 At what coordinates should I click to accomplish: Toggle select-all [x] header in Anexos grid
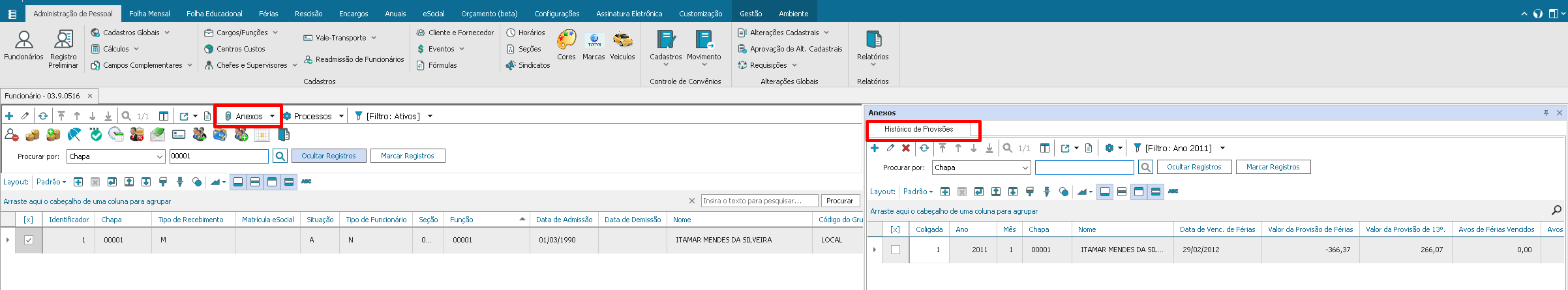(895, 229)
